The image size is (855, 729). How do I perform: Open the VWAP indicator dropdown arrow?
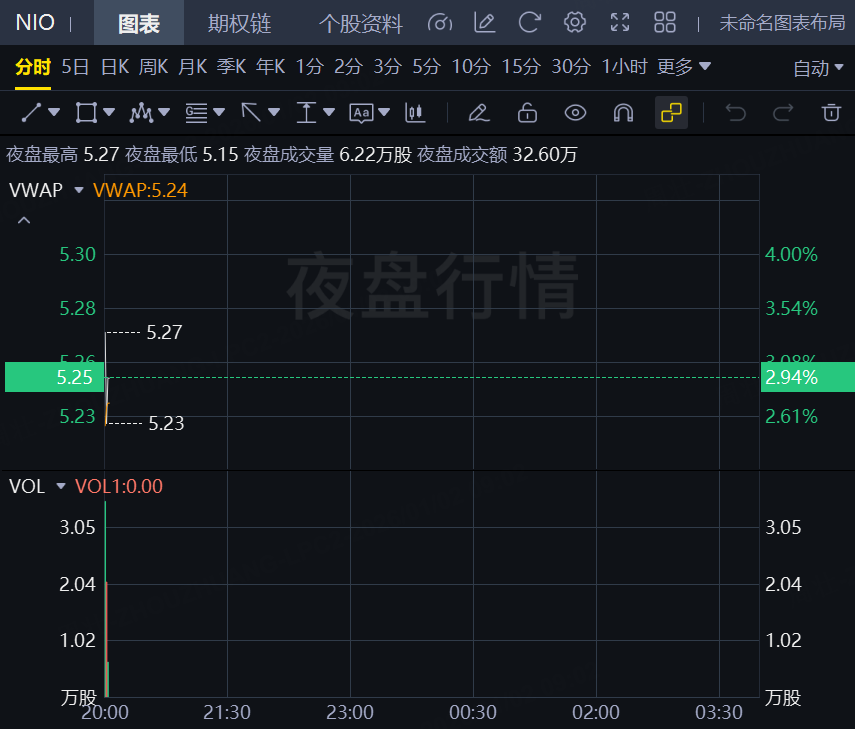[79, 189]
